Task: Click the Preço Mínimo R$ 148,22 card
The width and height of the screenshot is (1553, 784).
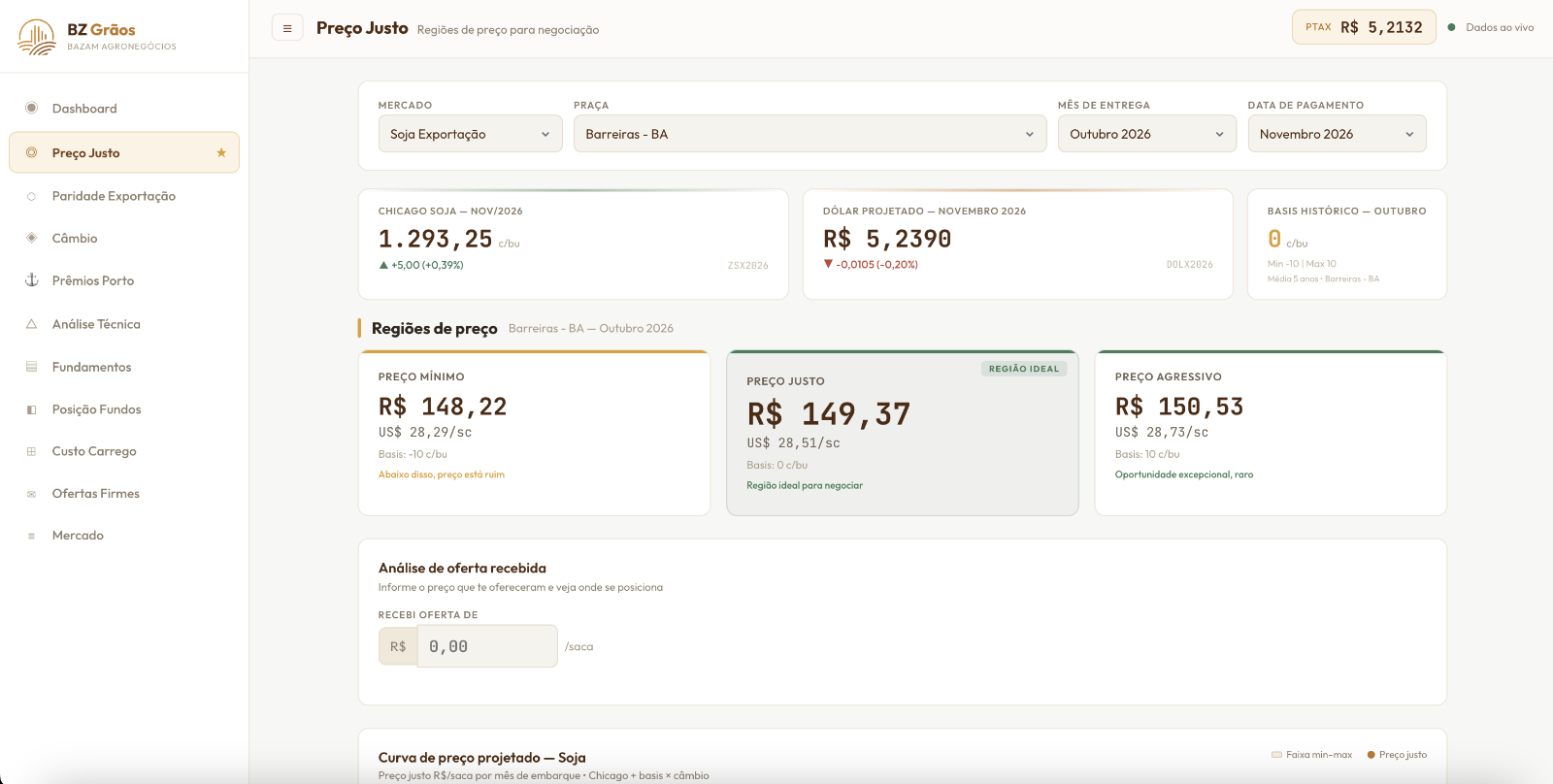Action: click(535, 433)
